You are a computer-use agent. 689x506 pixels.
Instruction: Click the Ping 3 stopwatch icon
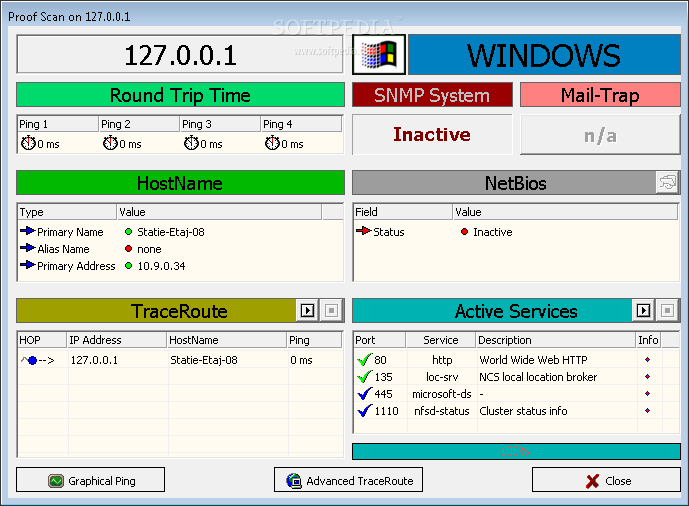click(191, 143)
